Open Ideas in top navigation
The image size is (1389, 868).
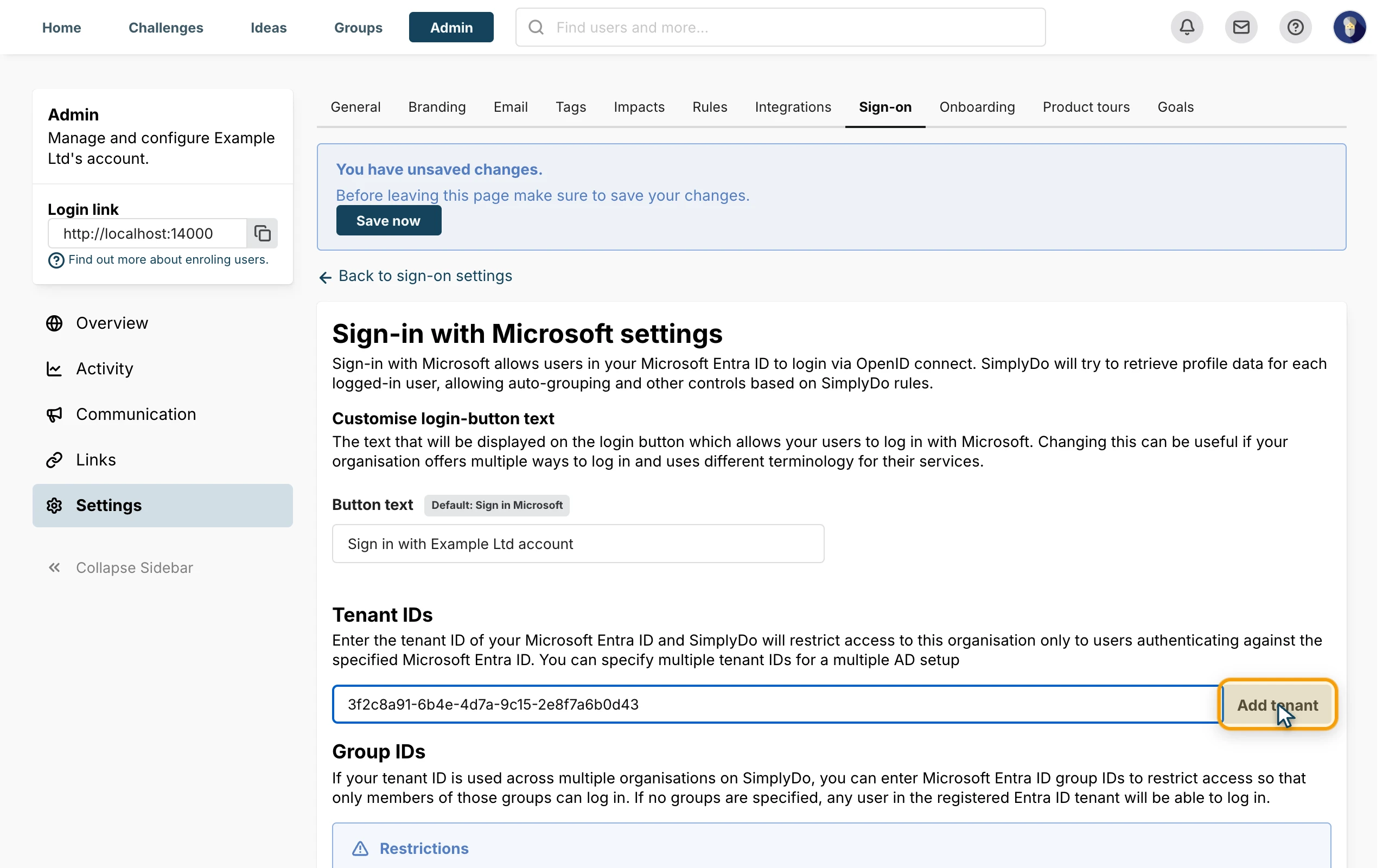(269, 27)
